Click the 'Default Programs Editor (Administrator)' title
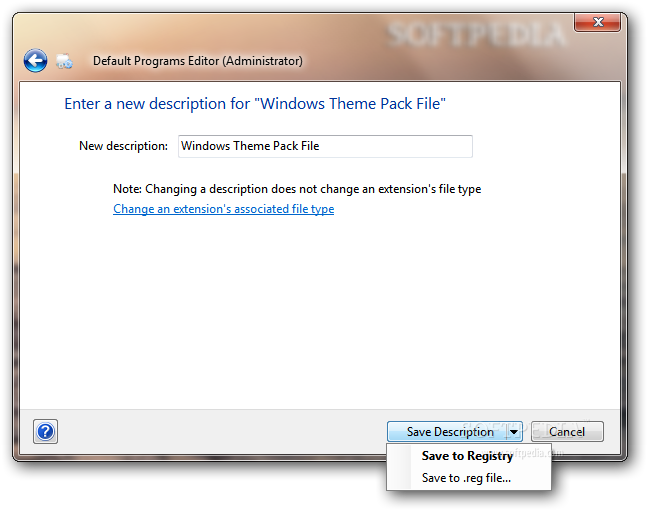The width and height of the screenshot is (648, 511). [198, 61]
